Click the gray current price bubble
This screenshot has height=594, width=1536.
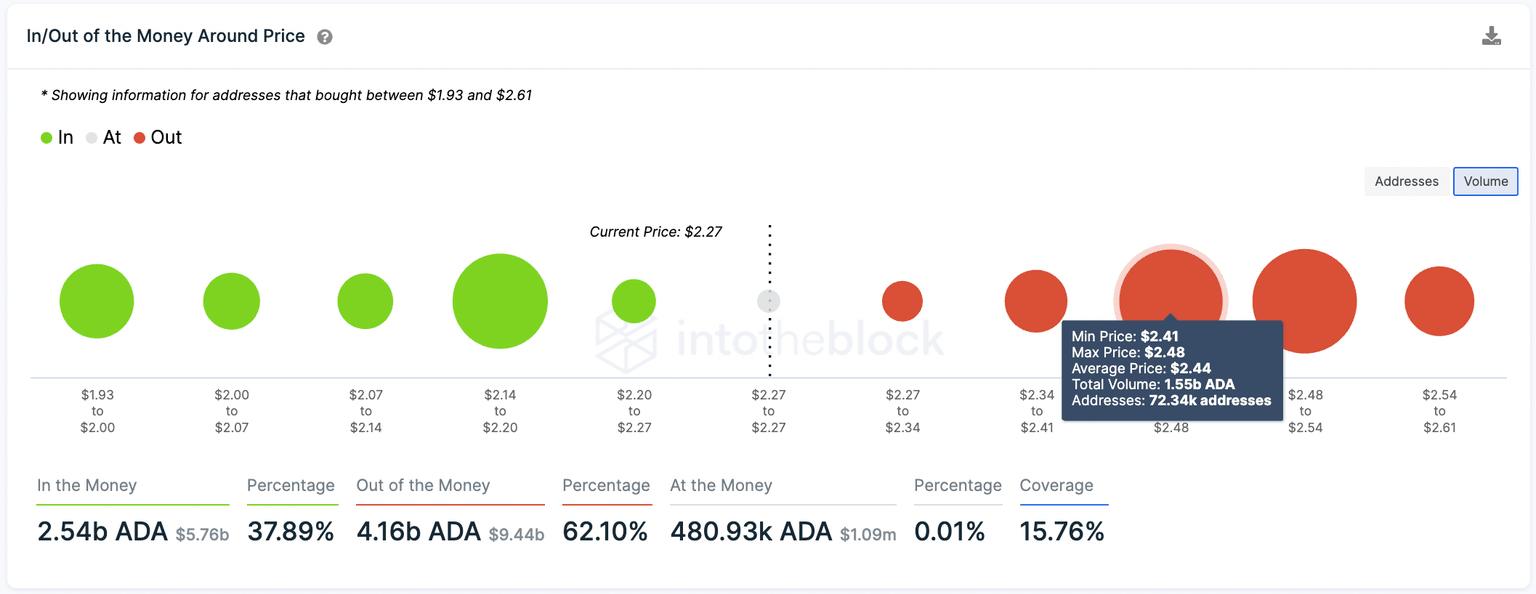[x=768, y=301]
